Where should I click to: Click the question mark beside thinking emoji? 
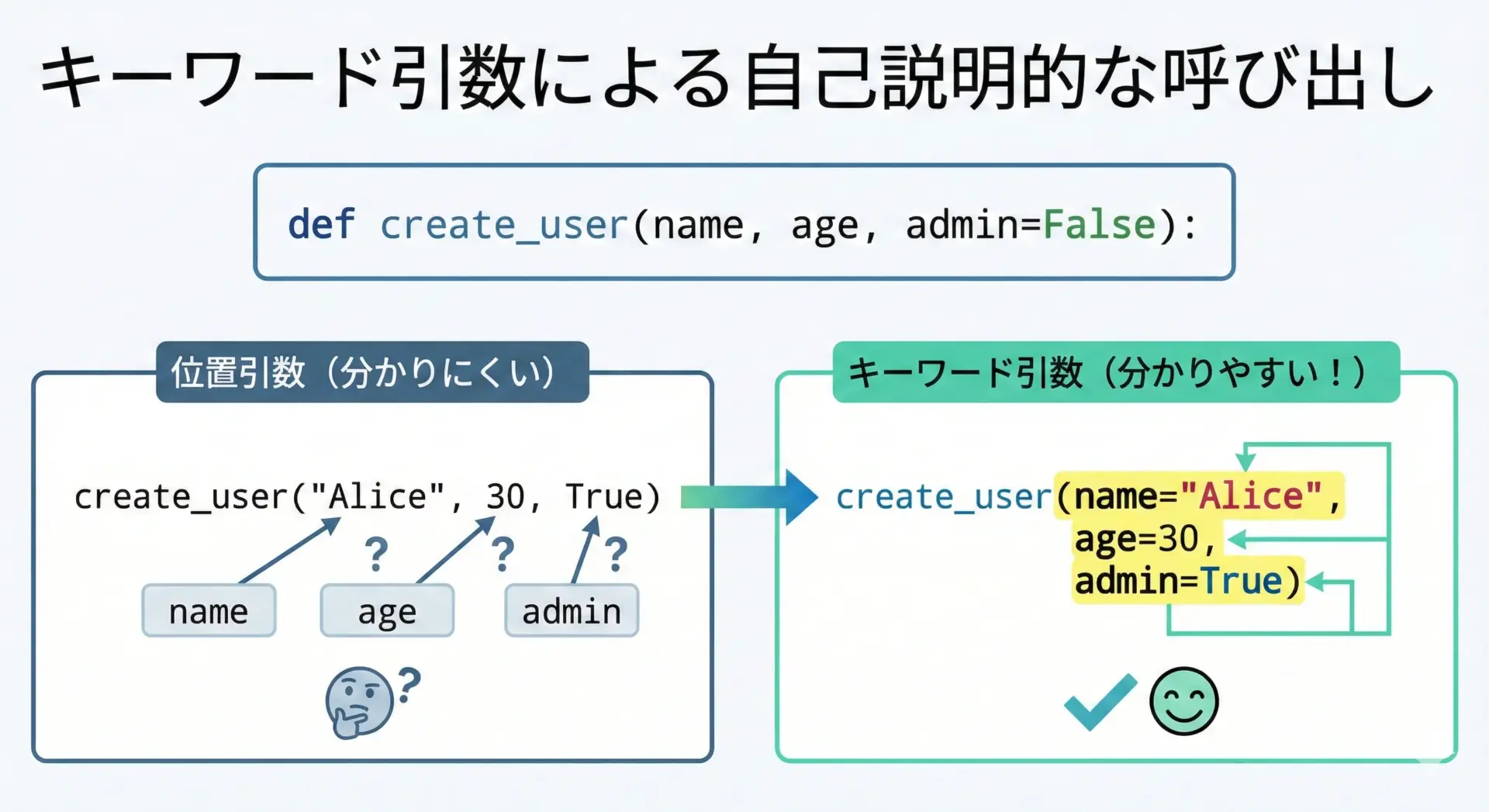pos(409,686)
